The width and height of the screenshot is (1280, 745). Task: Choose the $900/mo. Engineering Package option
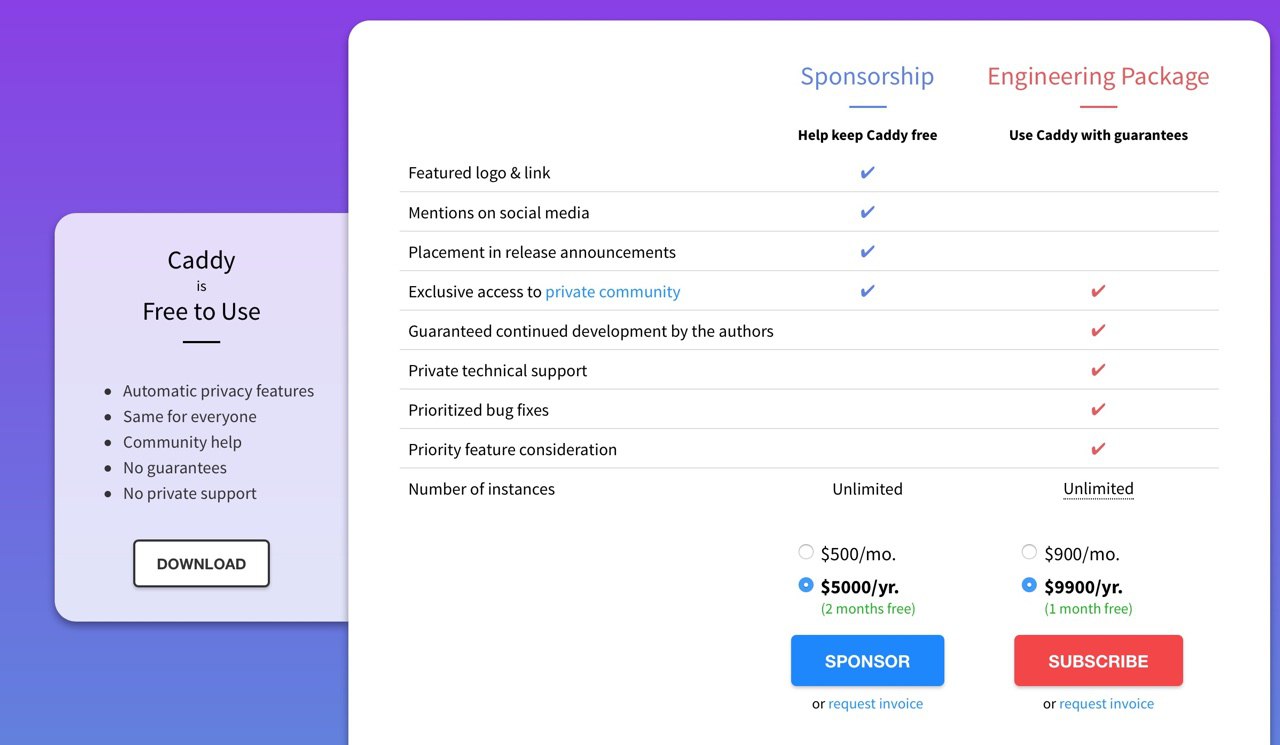pos(1029,552)
